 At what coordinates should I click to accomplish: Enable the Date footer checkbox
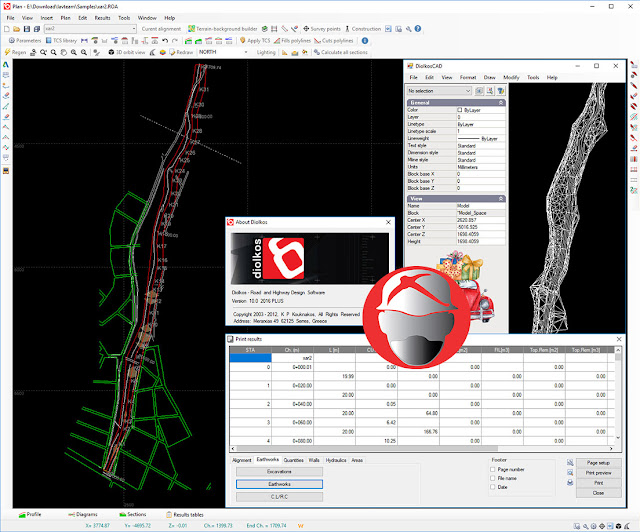click(493, 487)
